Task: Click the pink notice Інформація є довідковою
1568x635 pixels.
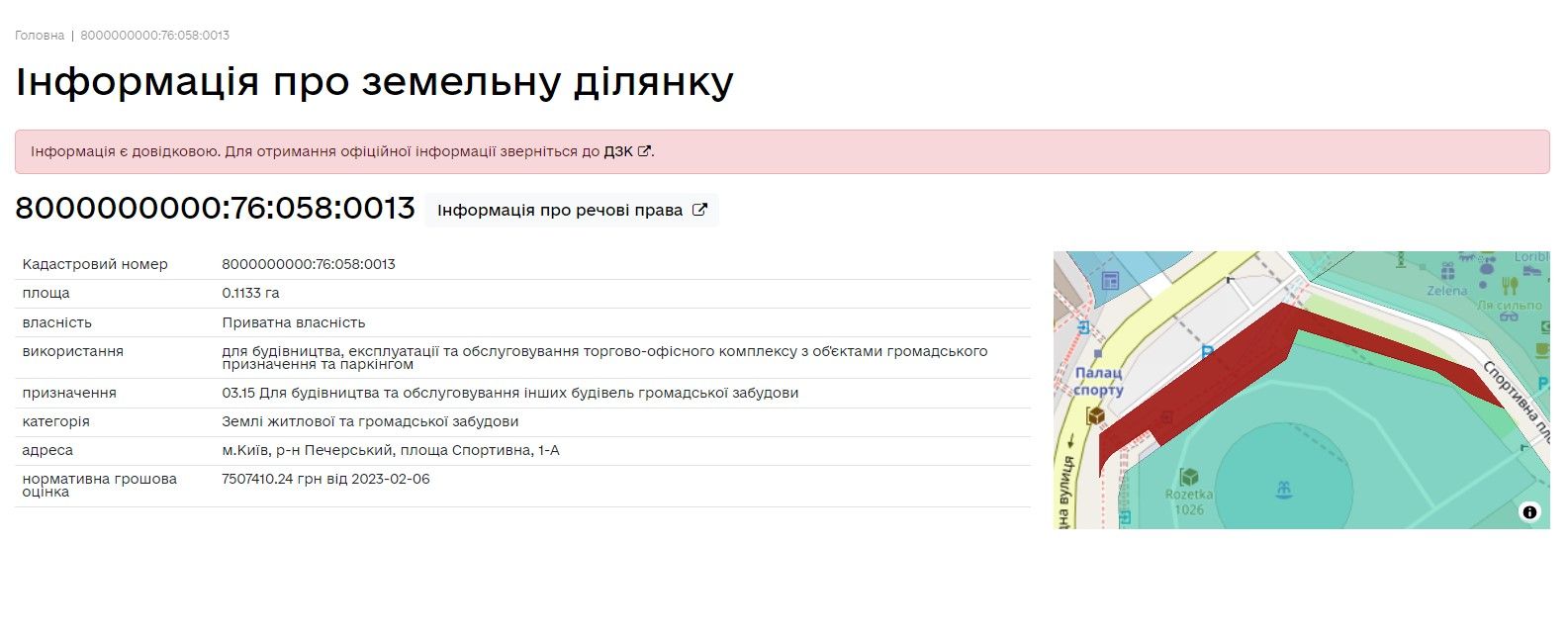Action: point(783,151)
